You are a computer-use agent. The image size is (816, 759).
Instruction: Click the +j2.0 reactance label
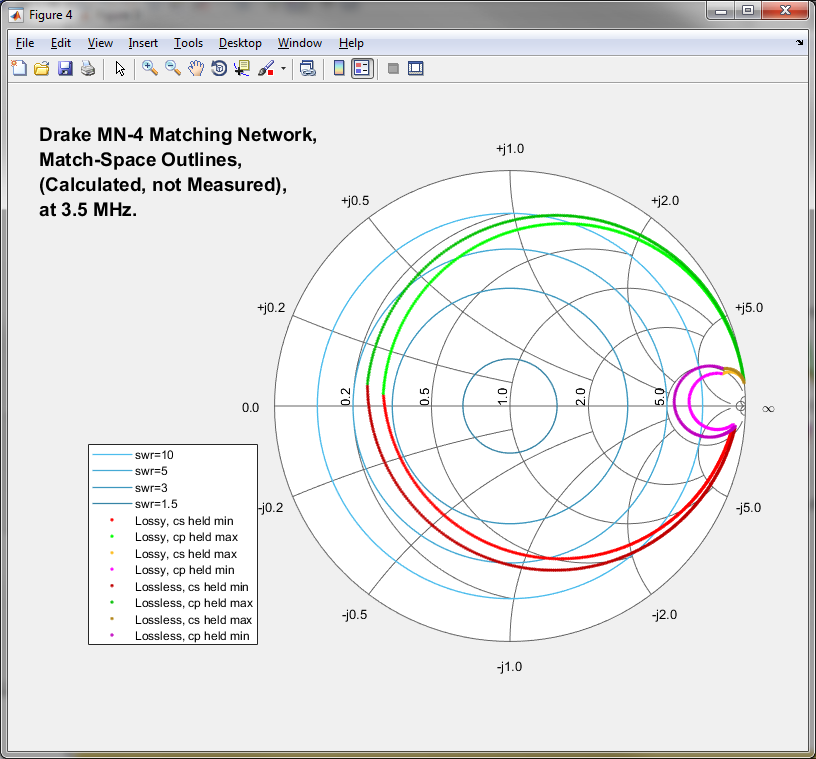pyautogui.click(x=665, y=201)
